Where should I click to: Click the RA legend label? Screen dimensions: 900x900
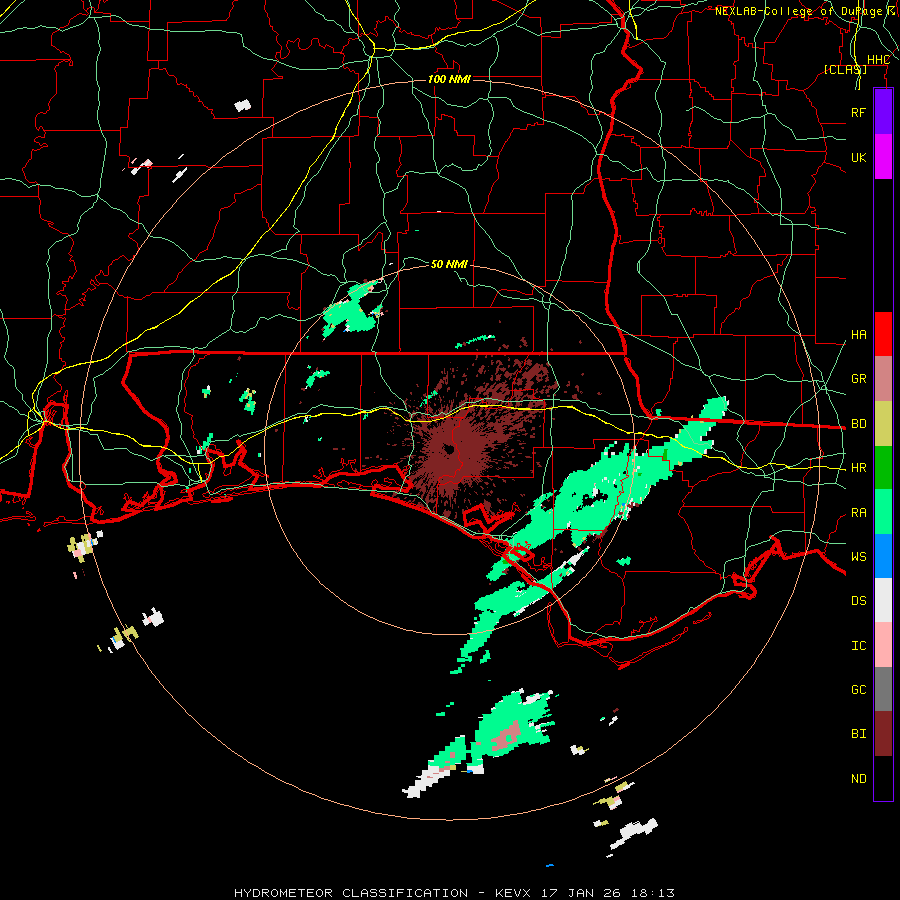pos(858,513)
